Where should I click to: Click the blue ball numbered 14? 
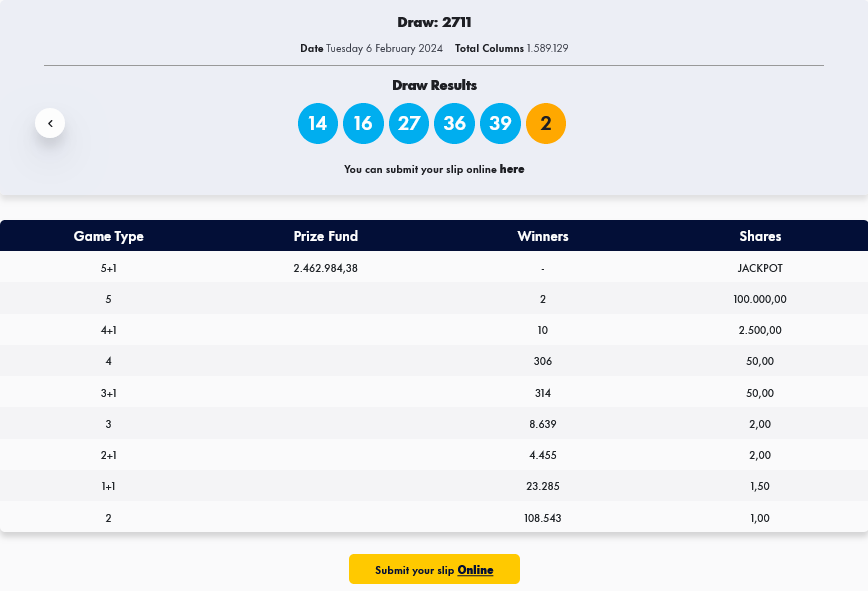coord(317,124)
